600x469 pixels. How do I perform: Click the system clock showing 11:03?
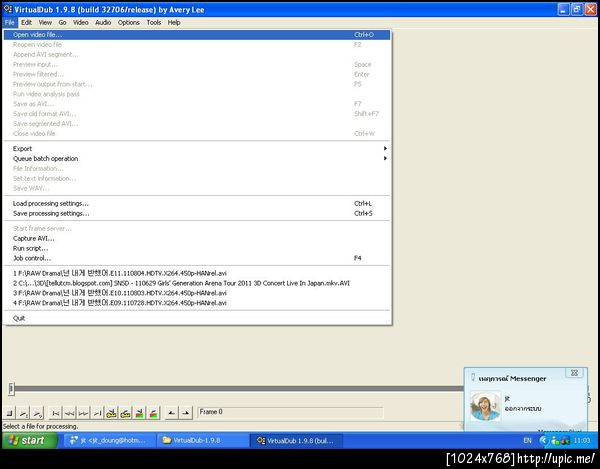[x=581, y=441]
